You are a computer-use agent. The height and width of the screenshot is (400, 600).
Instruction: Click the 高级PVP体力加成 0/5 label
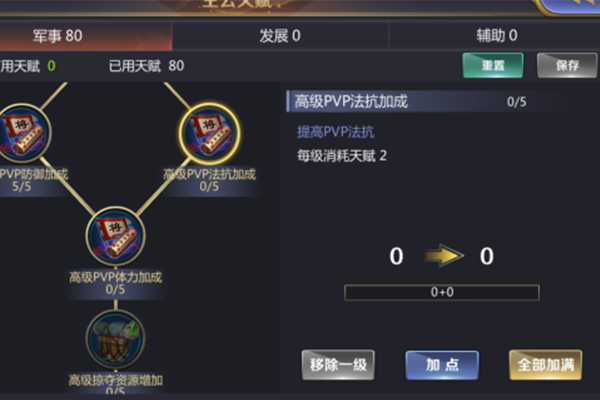click(115, 283)
